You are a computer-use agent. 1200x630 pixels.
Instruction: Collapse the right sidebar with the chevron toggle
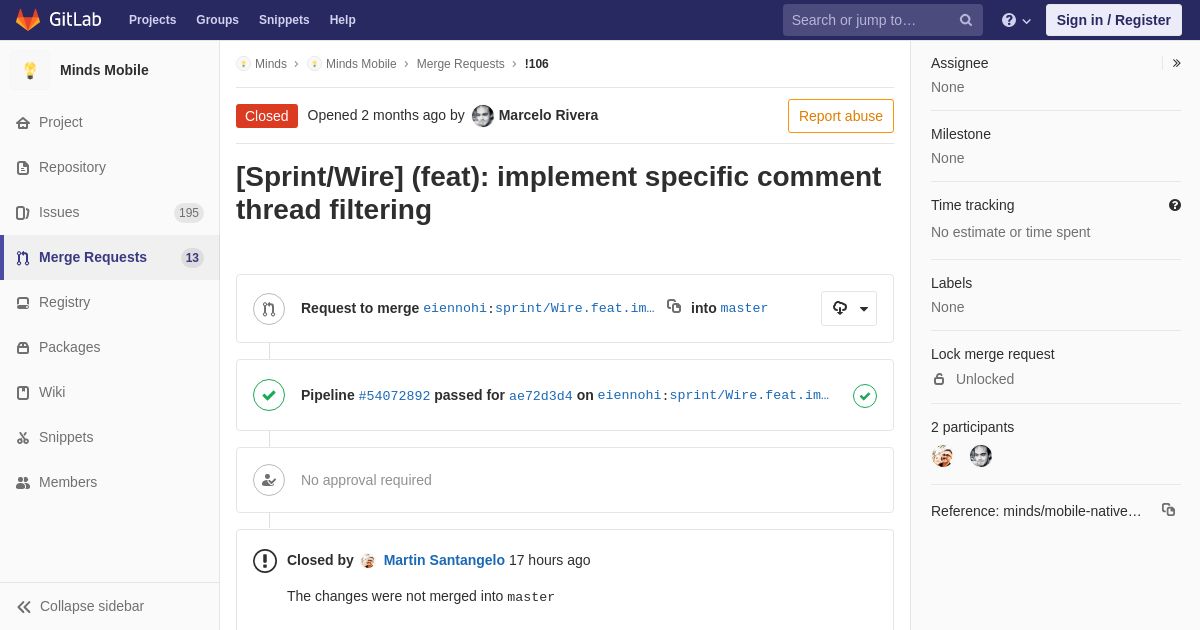point(1176,63)
